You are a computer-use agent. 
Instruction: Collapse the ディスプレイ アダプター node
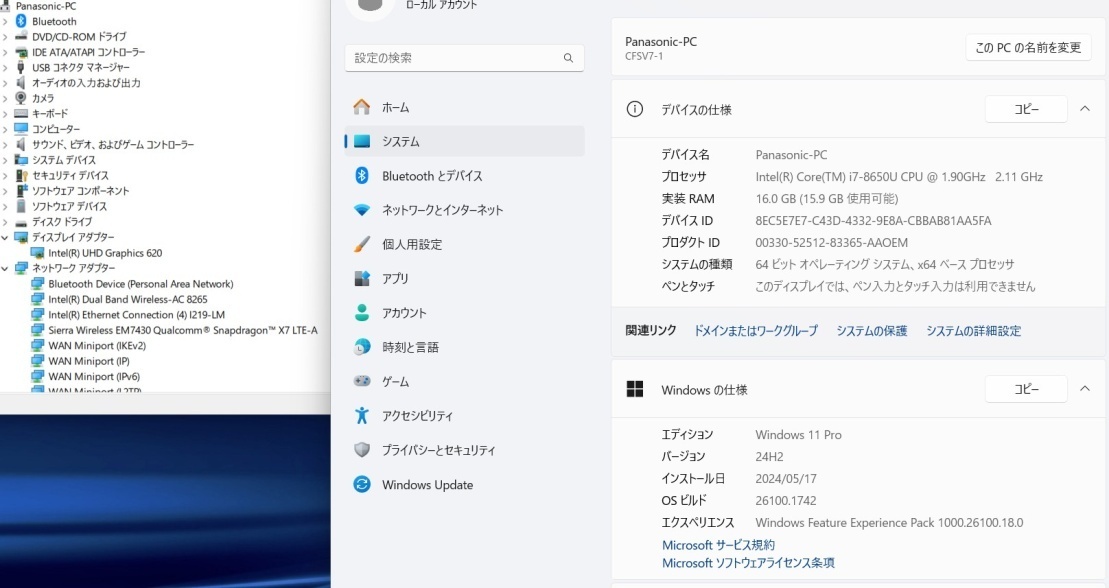click(x=6, y=238)
